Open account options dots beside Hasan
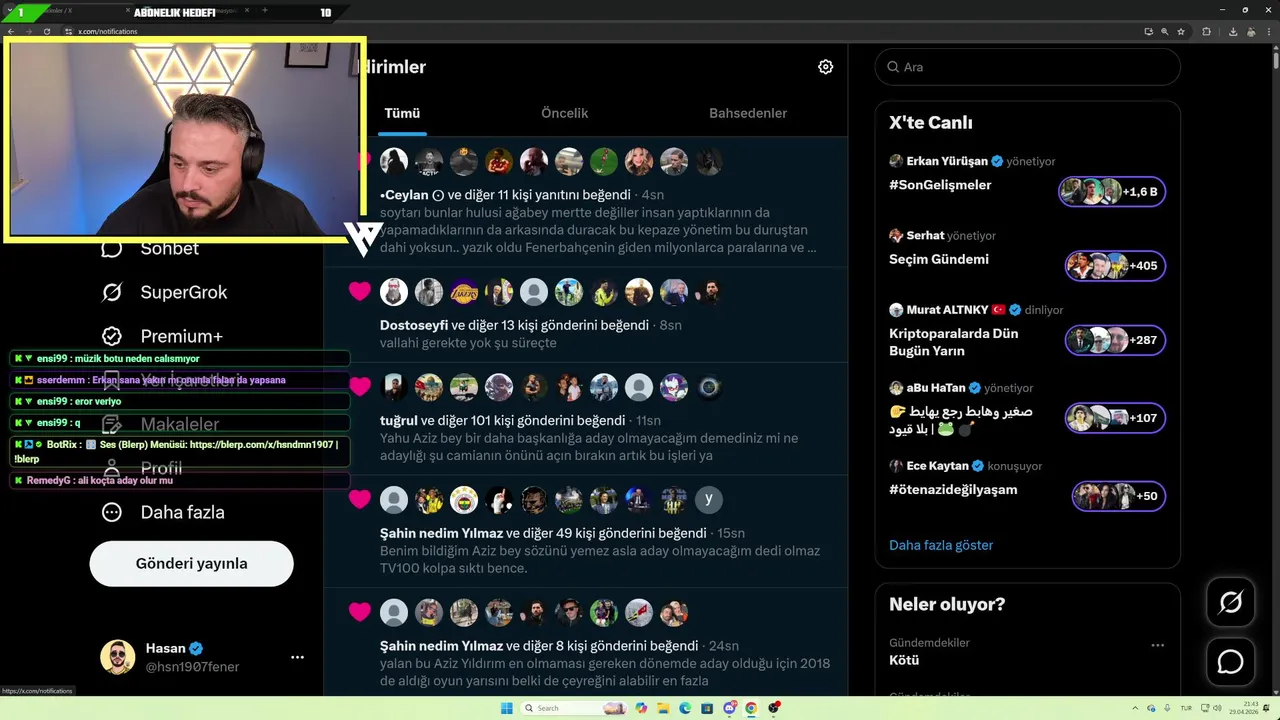Screen dimensions: 1280x720 pyautogui.click(x=297, y=657)
